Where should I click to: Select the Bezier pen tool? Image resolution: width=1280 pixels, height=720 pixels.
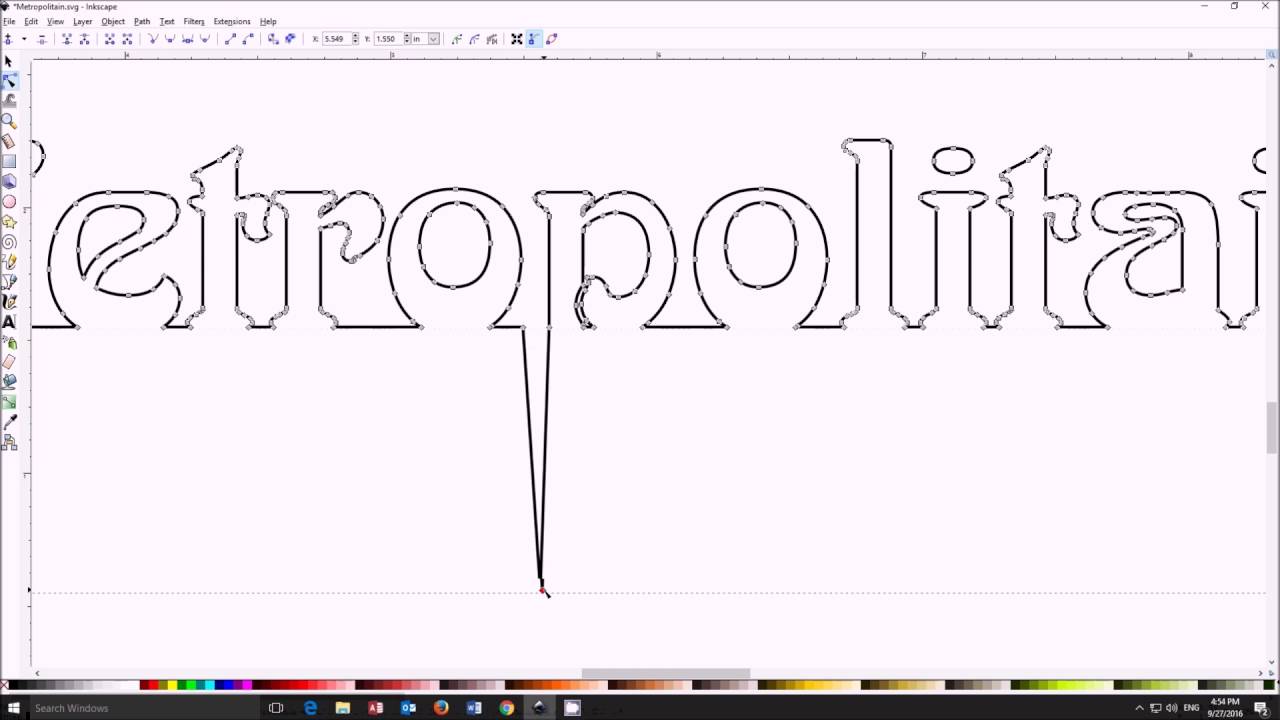pyautogui.click(x=9, y=281)
